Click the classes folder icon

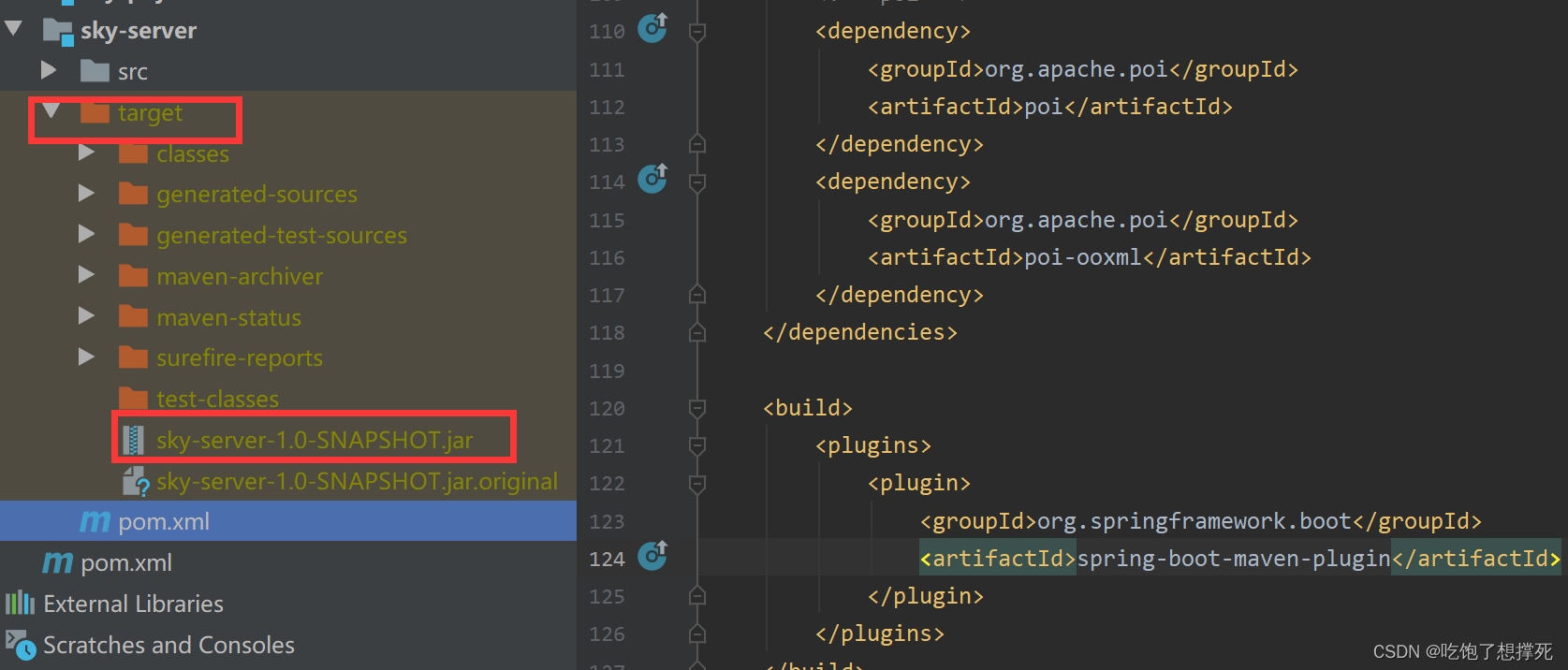tap(134, 153)
